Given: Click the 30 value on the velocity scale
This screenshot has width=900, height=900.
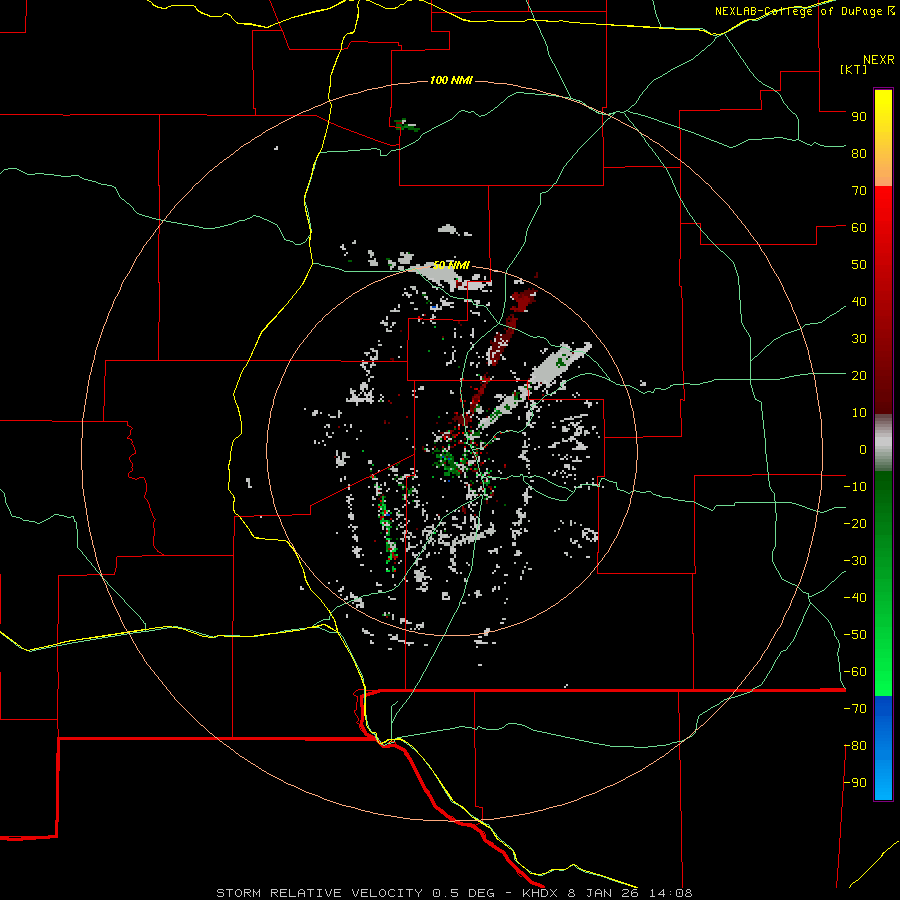Looking at the screenshot, I should (x=859, y=339).
